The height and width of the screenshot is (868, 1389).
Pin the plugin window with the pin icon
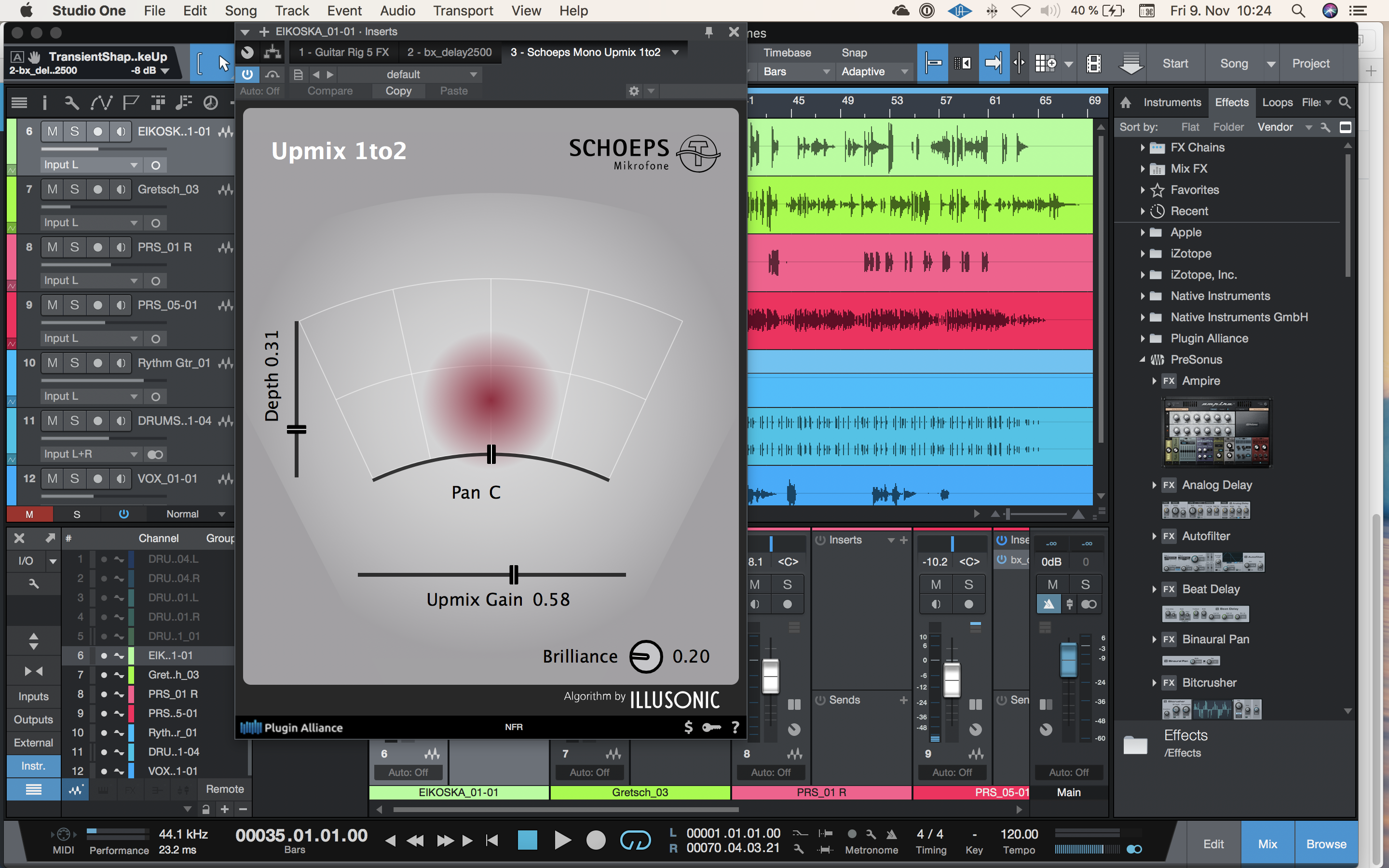click(x=709, y=32)
